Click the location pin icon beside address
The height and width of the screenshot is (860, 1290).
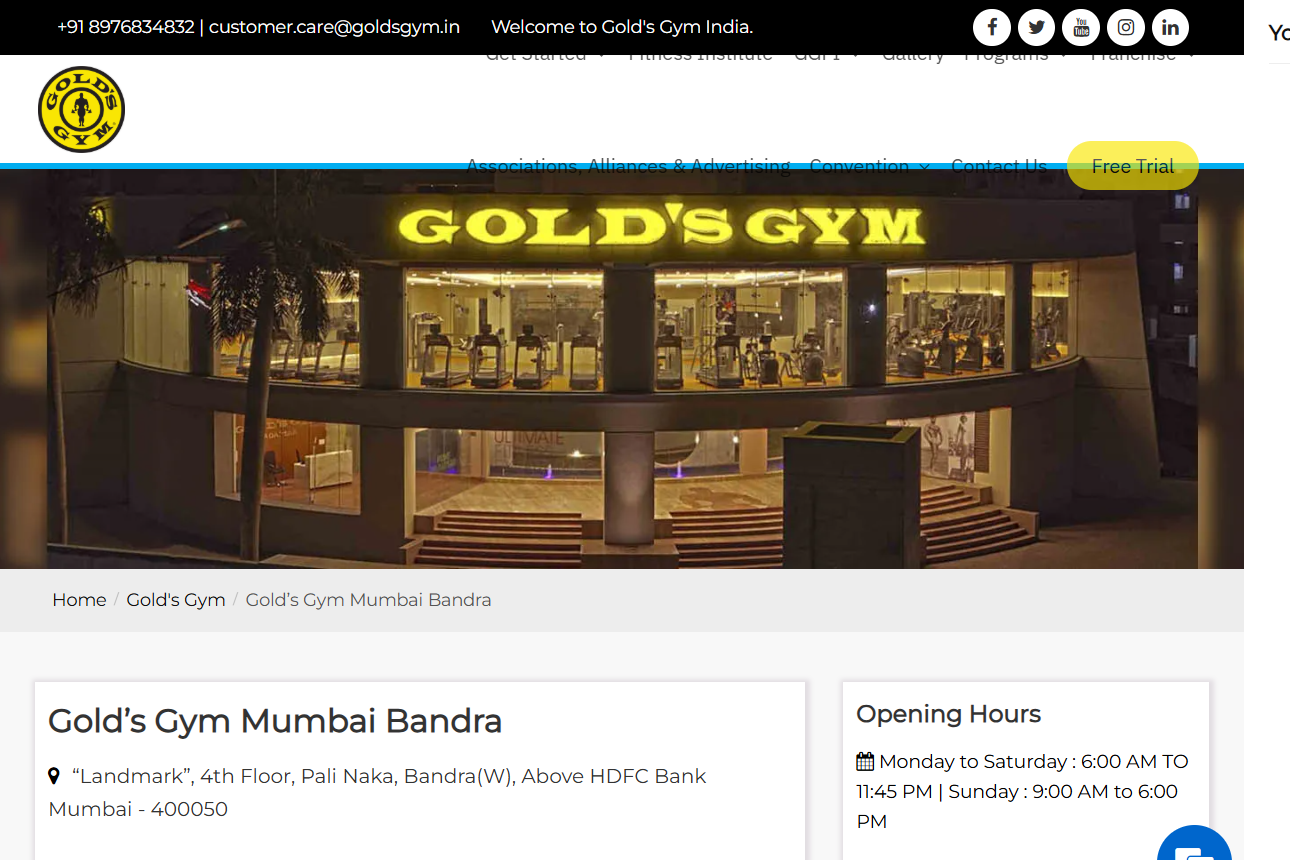(x=54, y=776)
